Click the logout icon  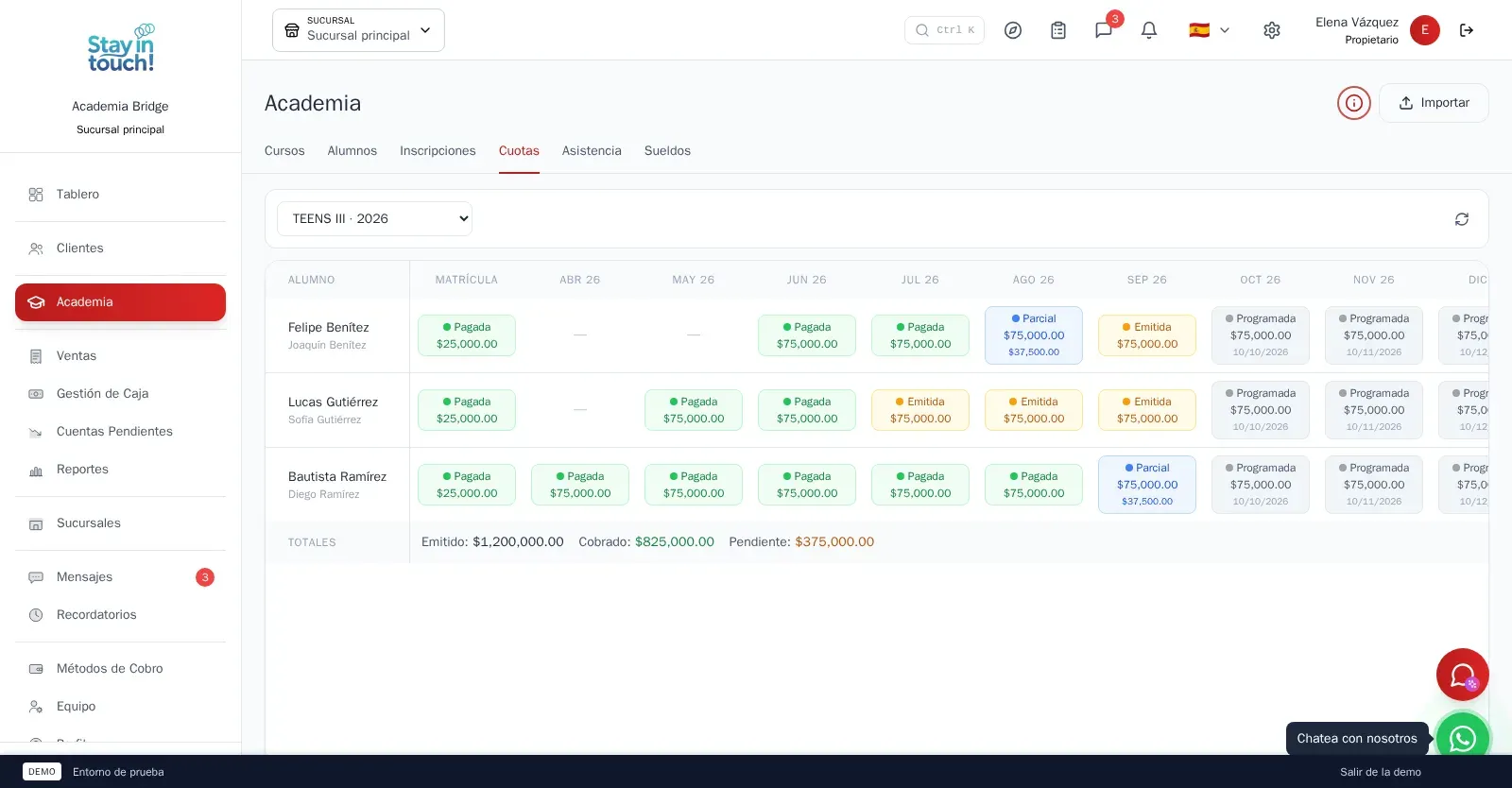click(1467, 30)
